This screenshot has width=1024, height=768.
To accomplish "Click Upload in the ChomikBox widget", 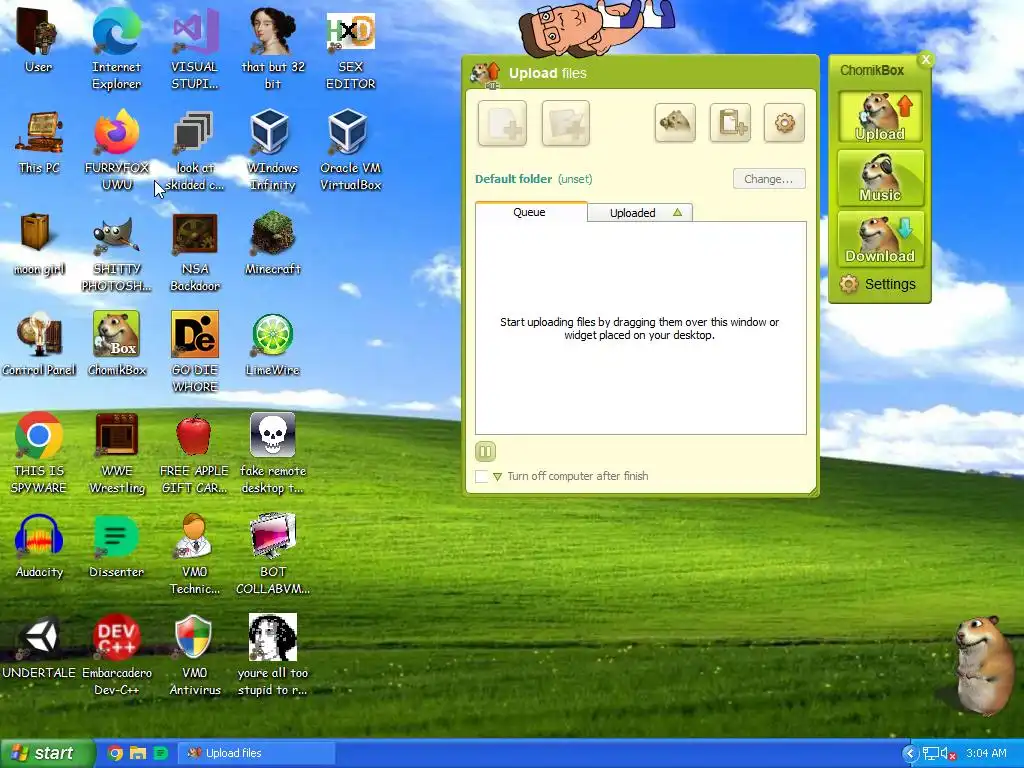I will (880, 117).
